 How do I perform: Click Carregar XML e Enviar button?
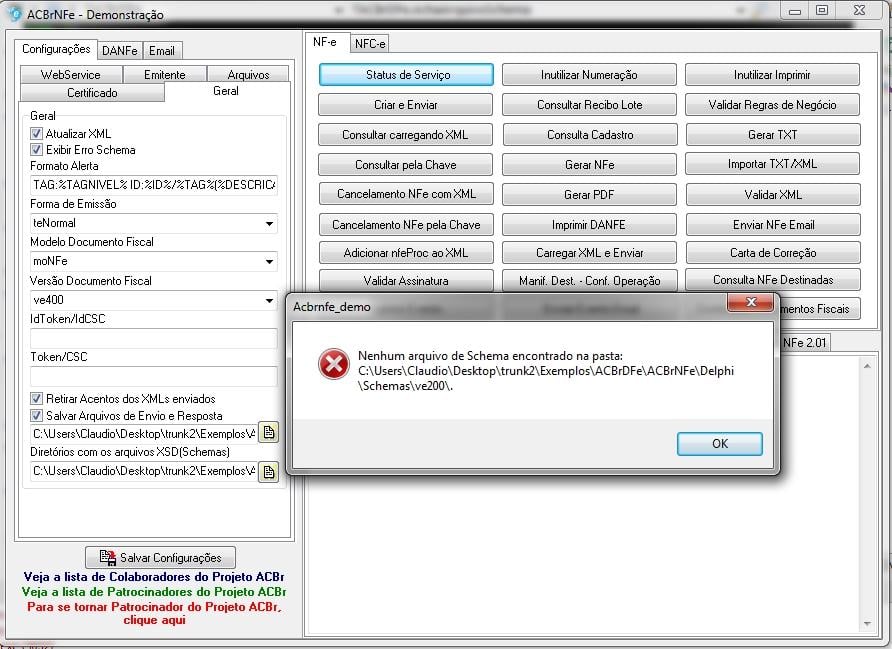coord(589,253)
